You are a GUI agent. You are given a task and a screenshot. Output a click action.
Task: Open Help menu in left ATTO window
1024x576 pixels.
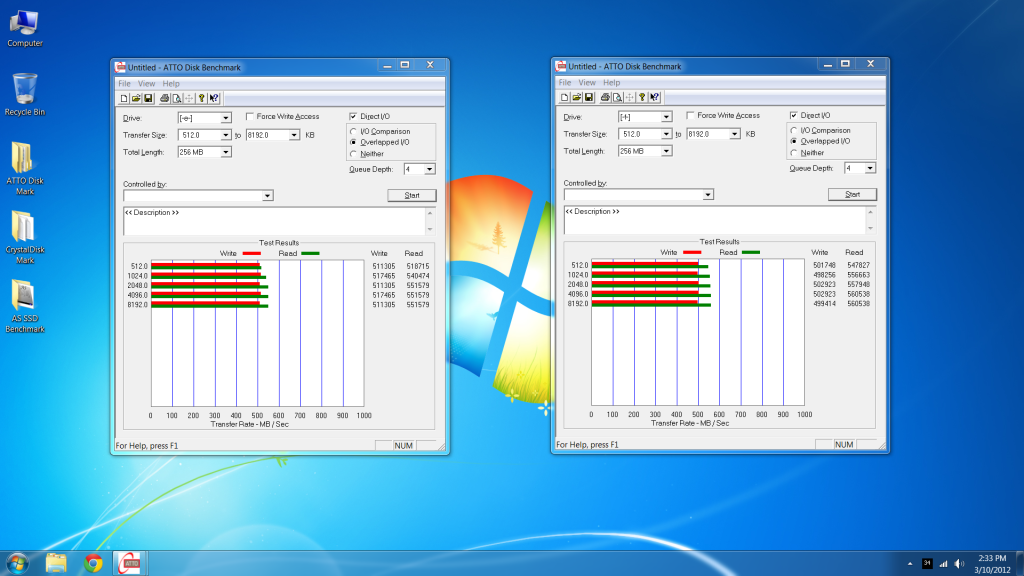click(x=171, y=84)
